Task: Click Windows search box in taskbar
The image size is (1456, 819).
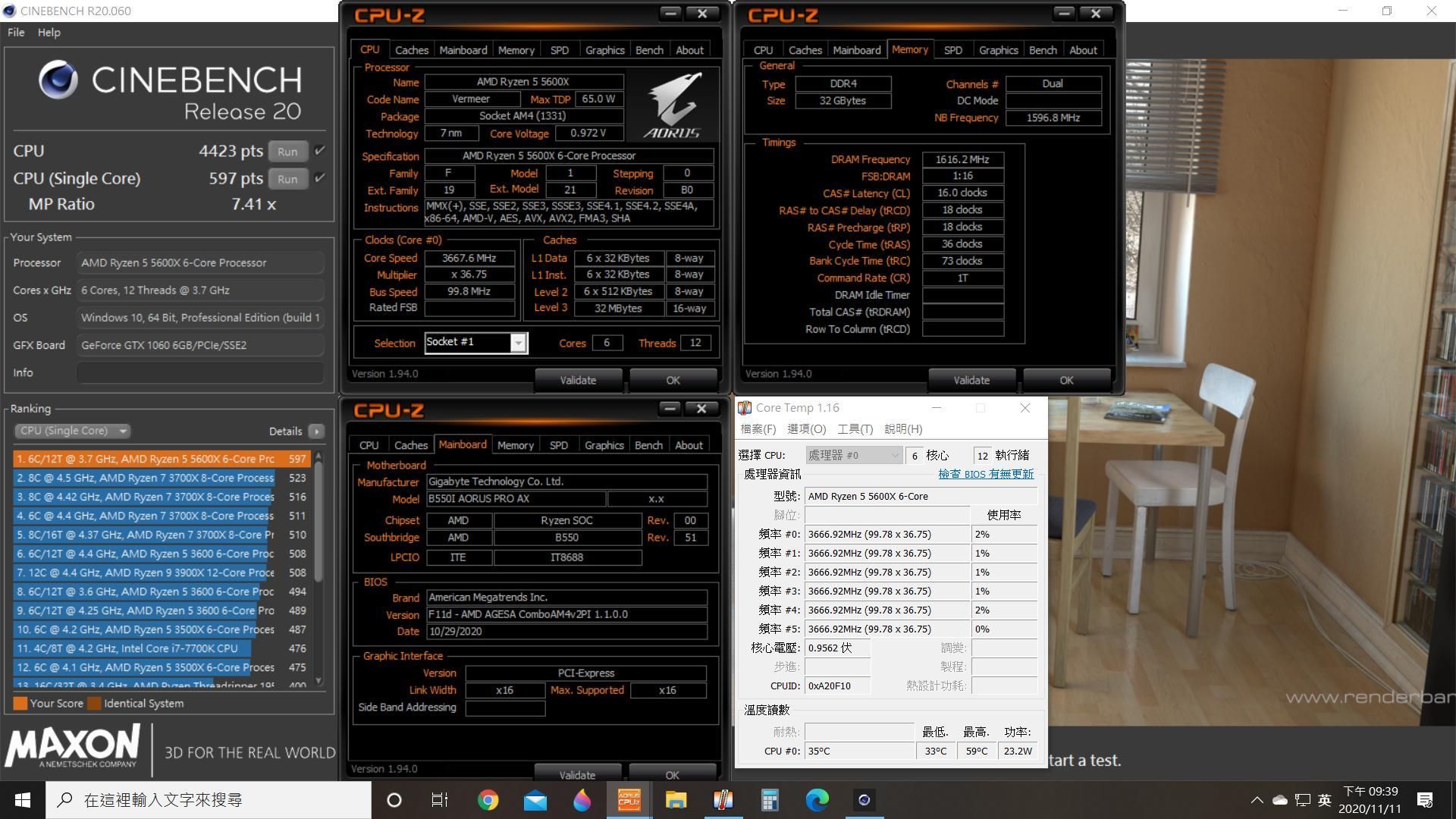Action: tap(209, 800)
